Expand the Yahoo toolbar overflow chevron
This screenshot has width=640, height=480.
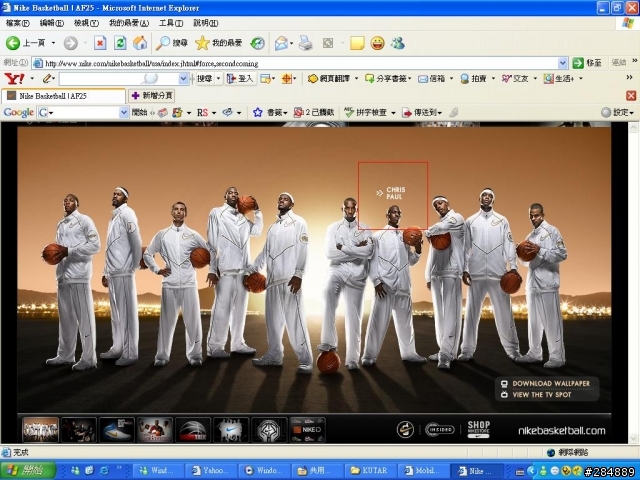pyautogui.click(x=629, y=77)
